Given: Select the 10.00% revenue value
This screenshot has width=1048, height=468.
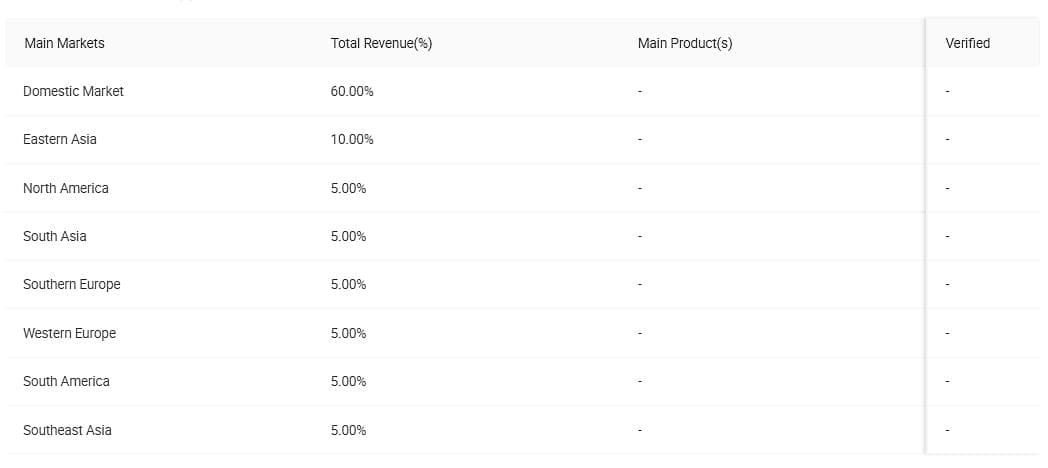Looking at the screenshot, I should tap(352, 139).
